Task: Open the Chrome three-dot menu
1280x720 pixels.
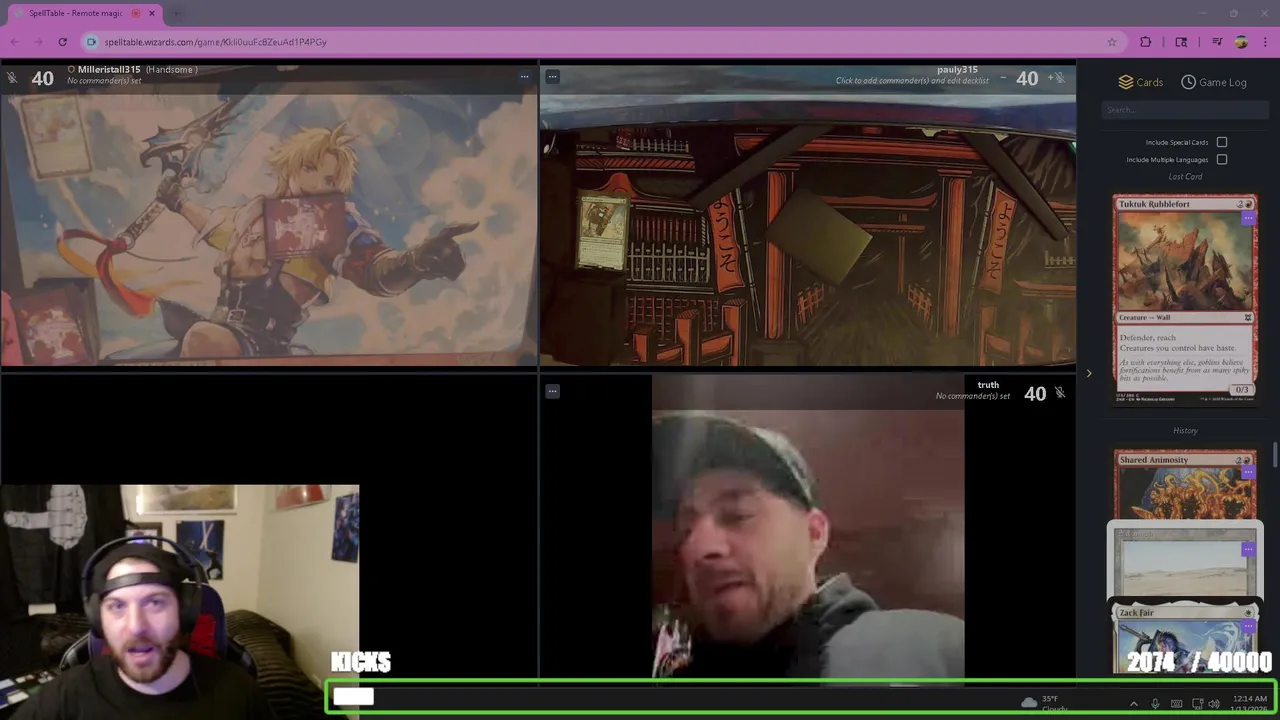Action: [x=1266, y=42]
